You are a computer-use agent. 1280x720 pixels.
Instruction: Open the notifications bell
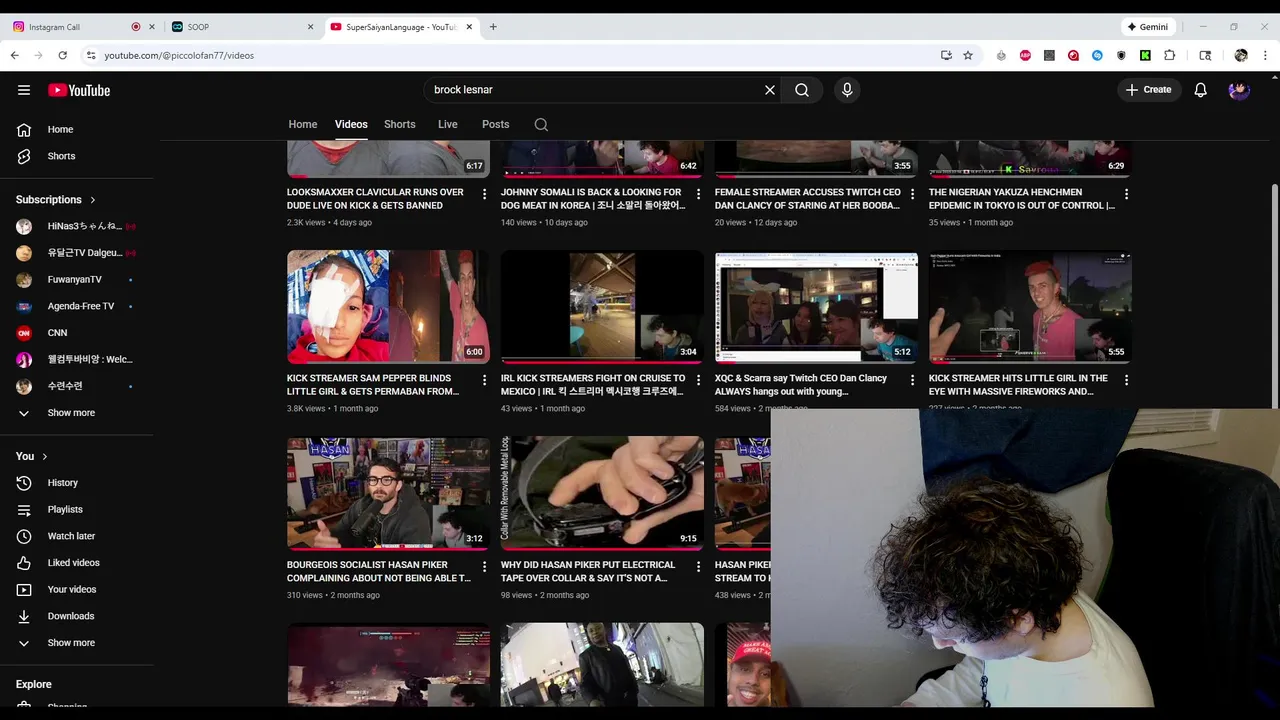(x=1201, y=90)
